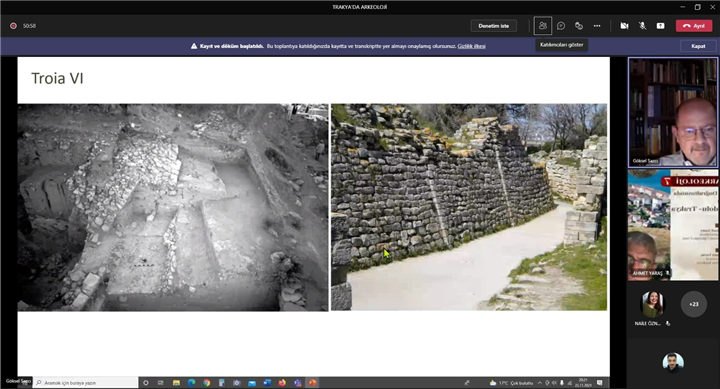Viewport: 720px width, 389px height.
Task: Show the +23 more participants
Action: pyautogui.click(x=693, y=304)
